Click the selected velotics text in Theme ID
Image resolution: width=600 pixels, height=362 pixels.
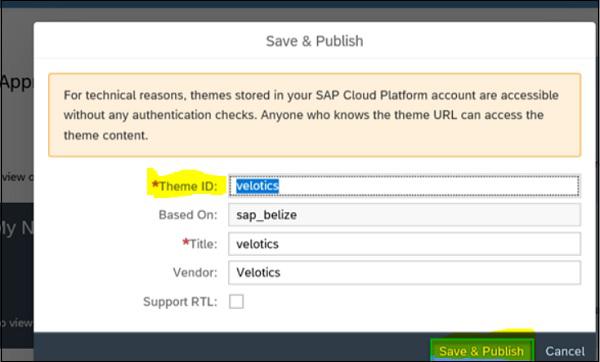click(x=257, y=186)
